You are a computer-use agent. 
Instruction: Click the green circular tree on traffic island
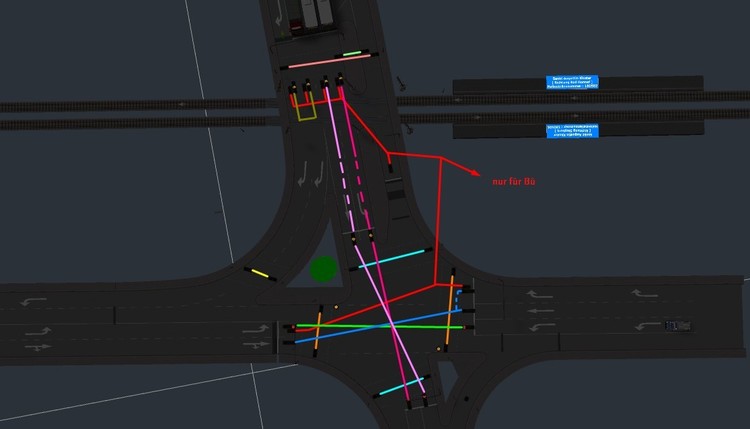click(x=323, y=268)
